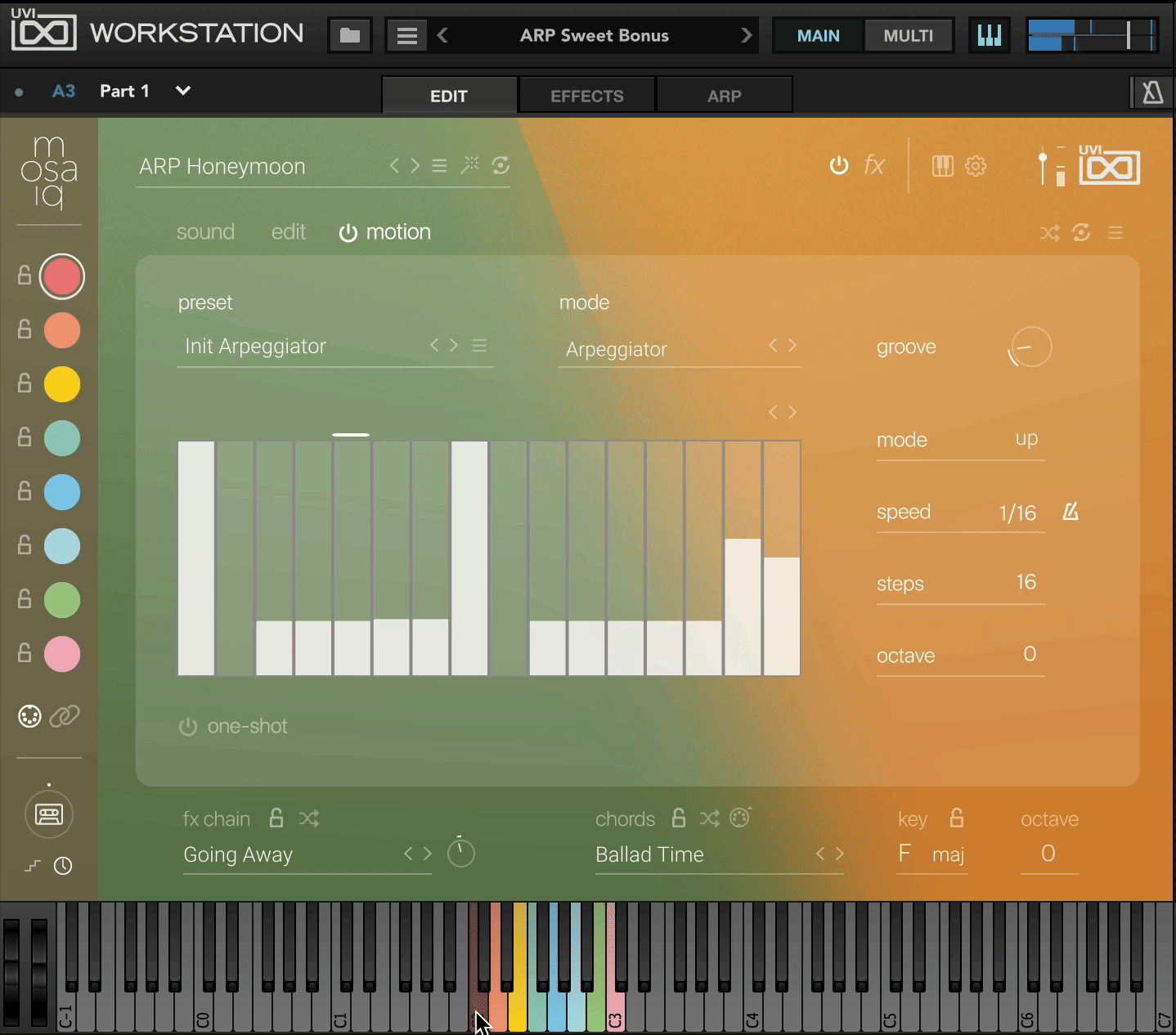Reset the ARP Honeymoon preset
This screenshot has height=1035, width=1176.
click(500, 165)
